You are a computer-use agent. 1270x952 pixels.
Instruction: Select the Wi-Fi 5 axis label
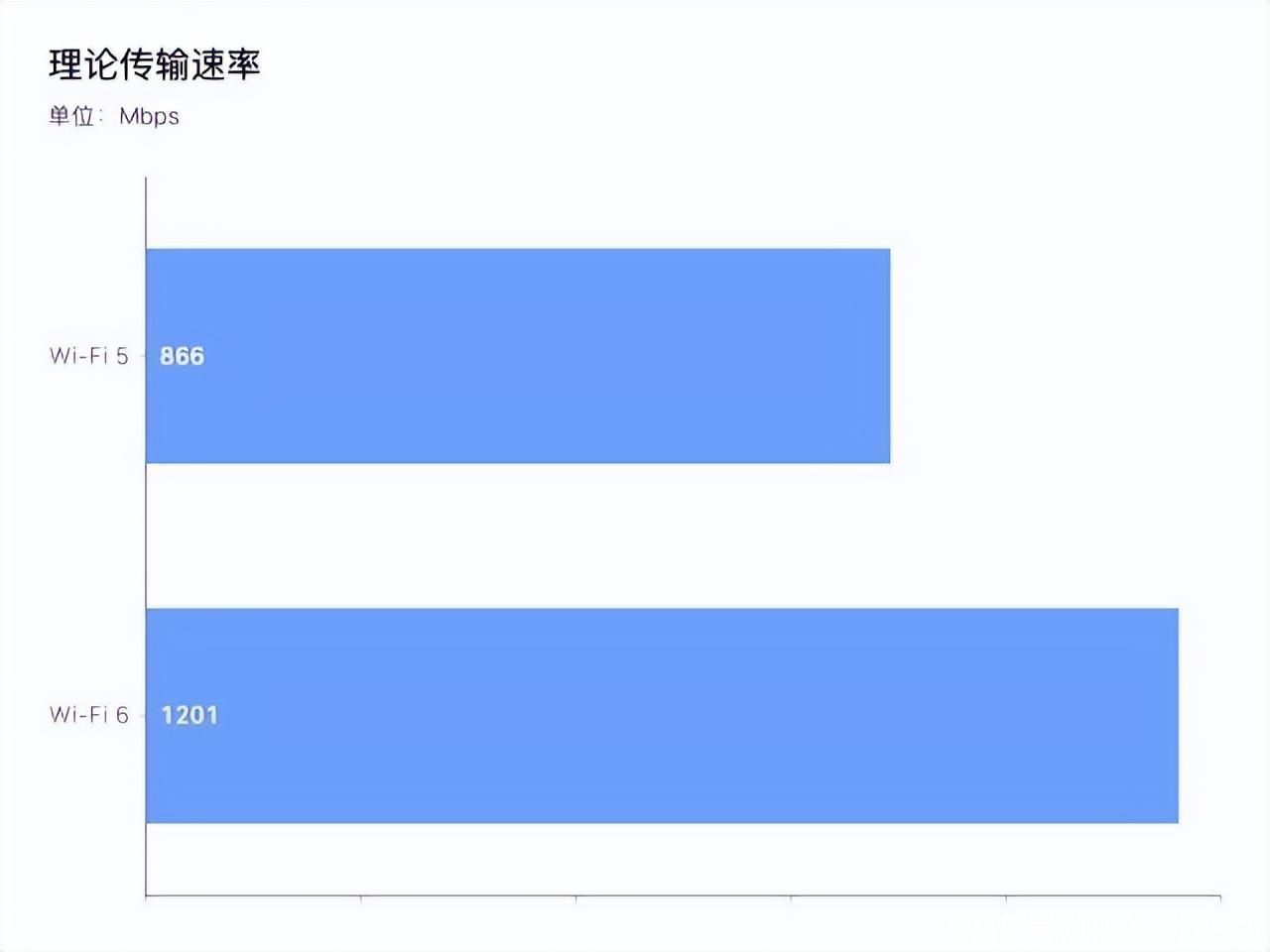[x=89, y=356]
